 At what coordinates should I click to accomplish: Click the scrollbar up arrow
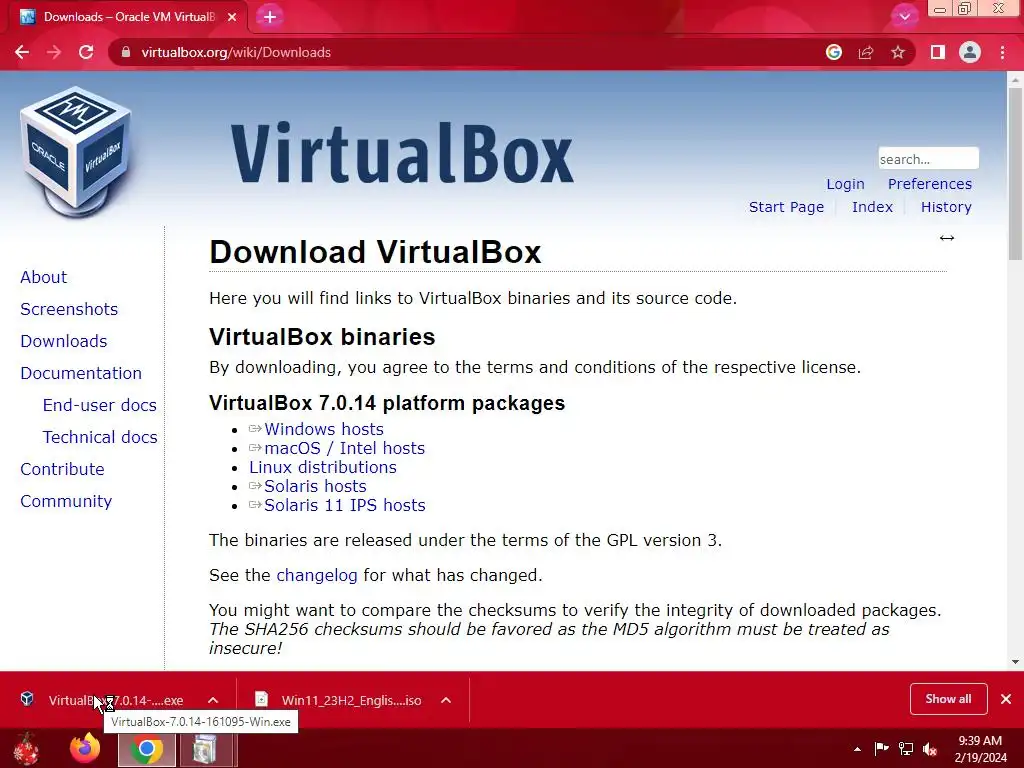tap(1015, 79)
